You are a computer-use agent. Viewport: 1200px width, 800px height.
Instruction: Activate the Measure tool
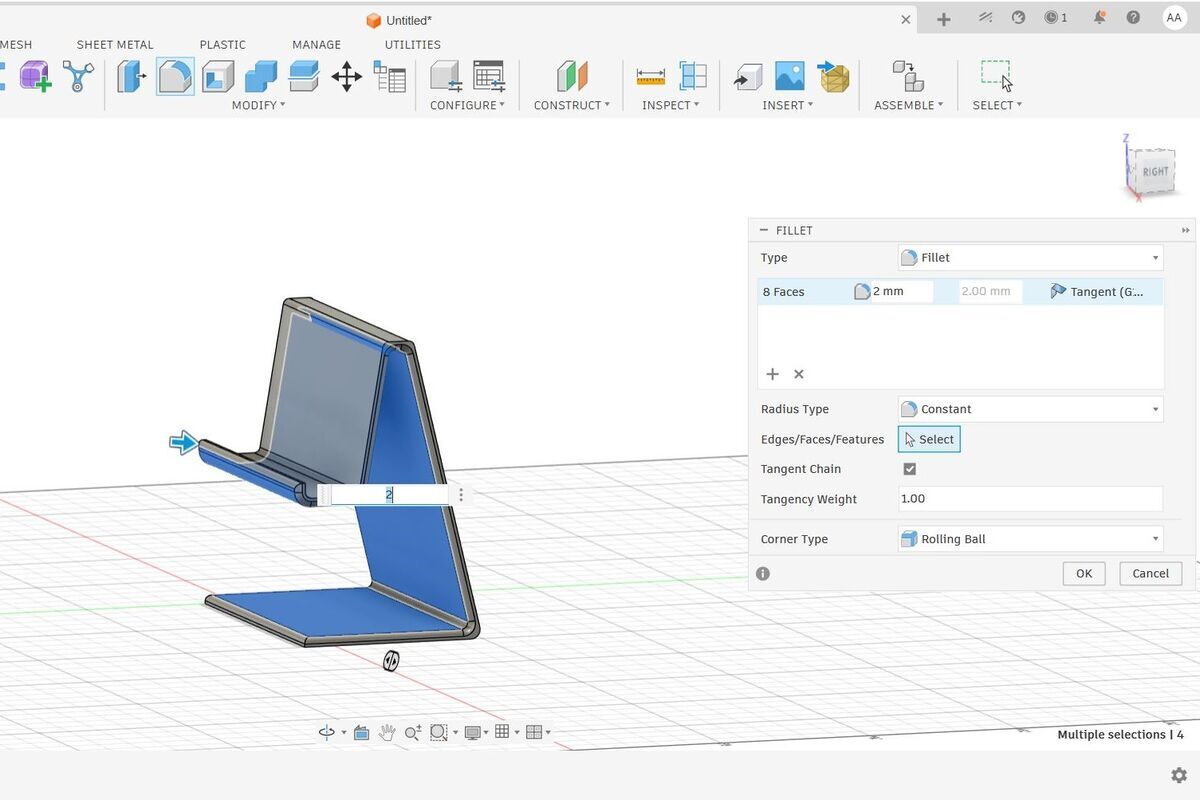coord(650,76)
